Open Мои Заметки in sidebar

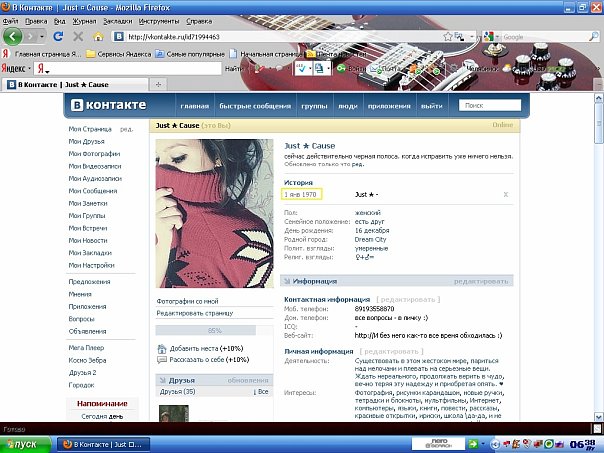(88, 203)
